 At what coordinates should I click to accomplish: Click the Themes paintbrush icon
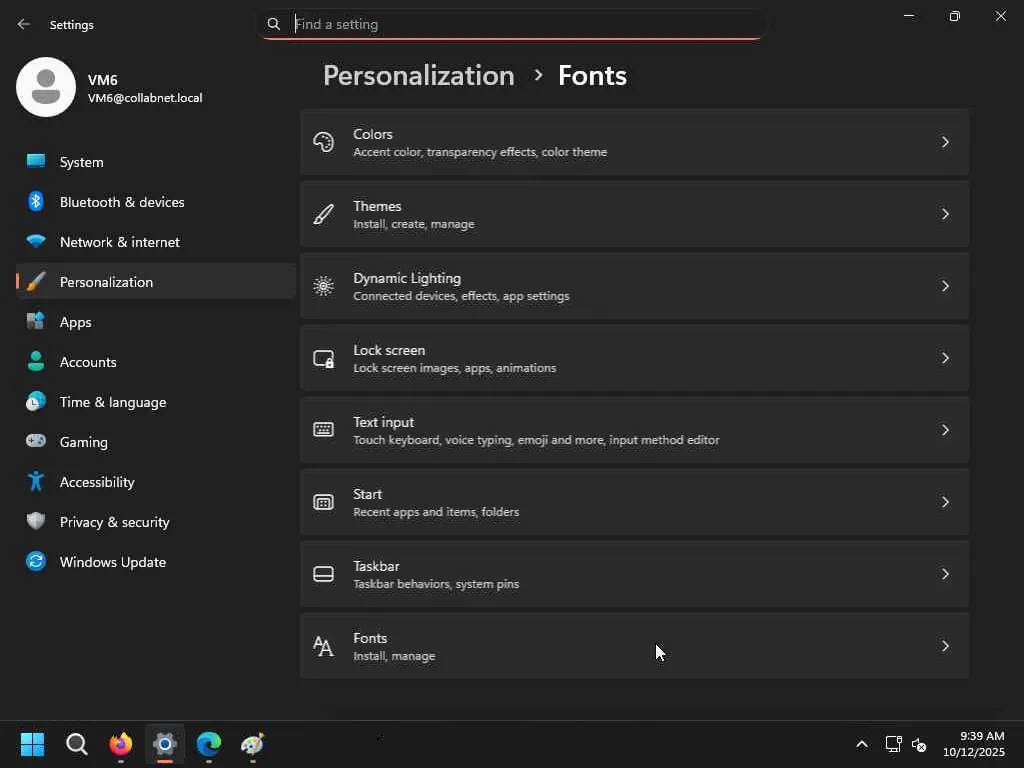tap(323, 214)
